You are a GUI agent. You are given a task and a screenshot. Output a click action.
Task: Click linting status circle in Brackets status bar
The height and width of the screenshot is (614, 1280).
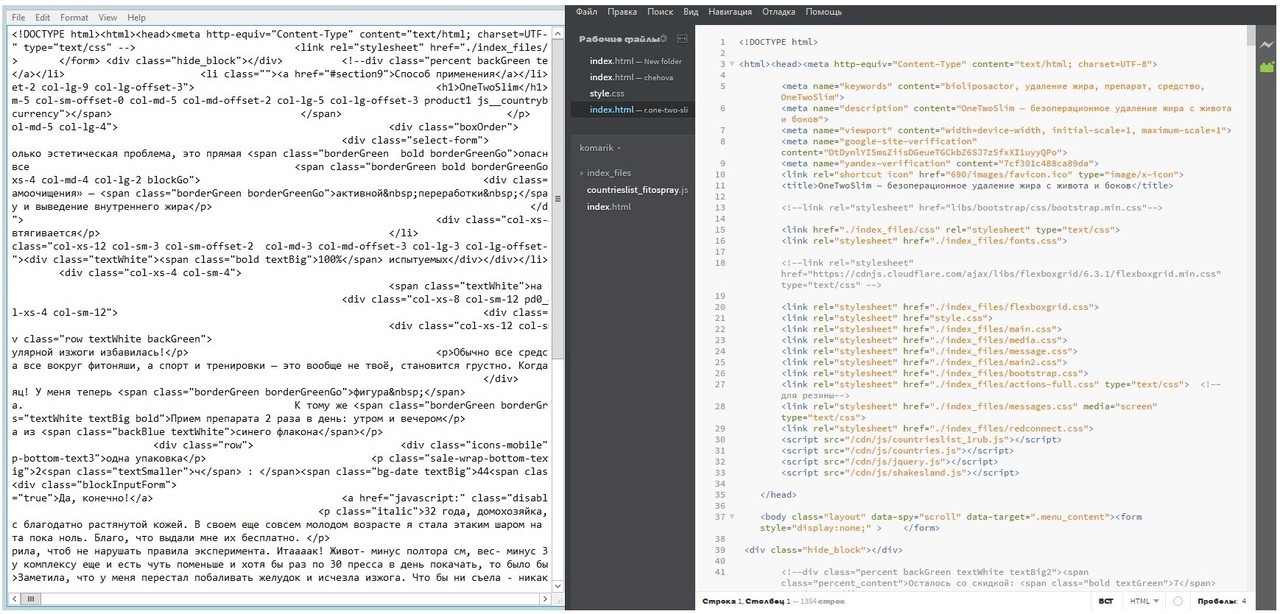click(x=1178, y=601)
